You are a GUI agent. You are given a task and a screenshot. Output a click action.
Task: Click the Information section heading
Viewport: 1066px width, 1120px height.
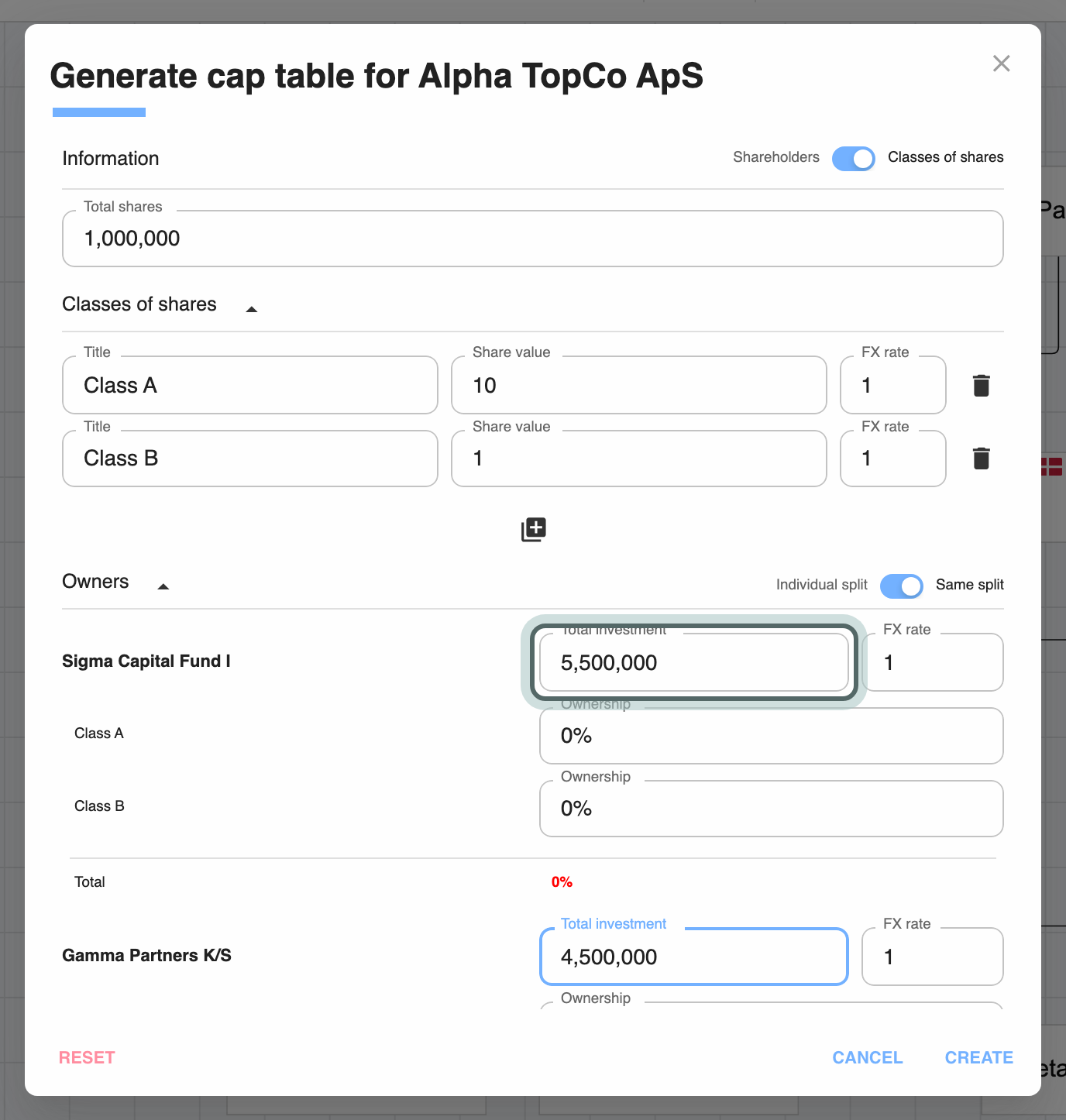(x=111, y=159)
